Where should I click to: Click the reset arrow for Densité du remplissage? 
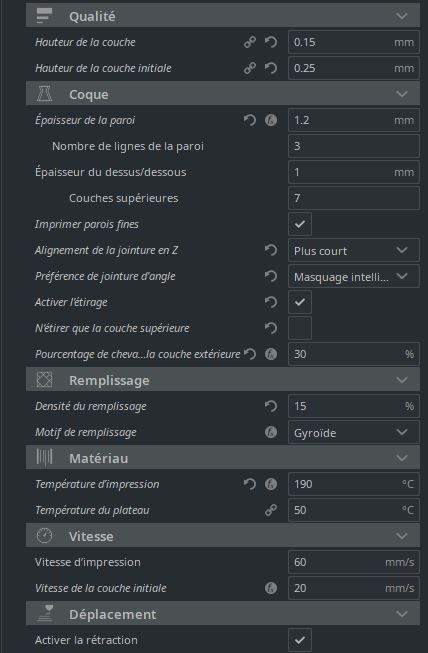271,406
